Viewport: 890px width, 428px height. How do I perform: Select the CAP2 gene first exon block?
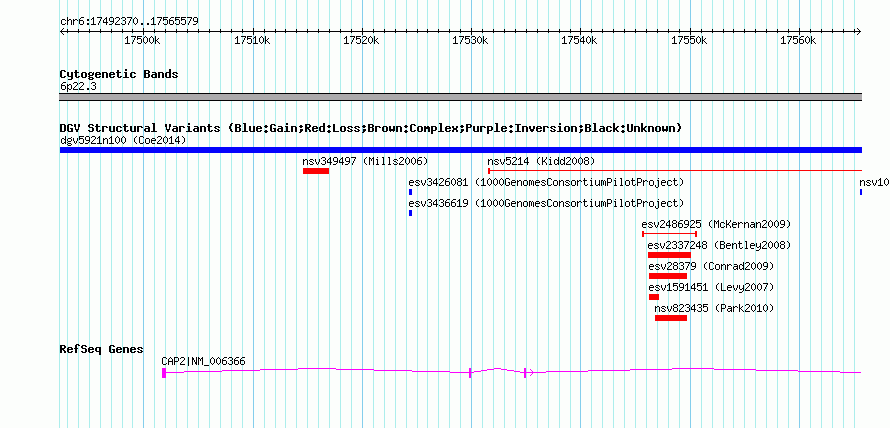(164, 372)
